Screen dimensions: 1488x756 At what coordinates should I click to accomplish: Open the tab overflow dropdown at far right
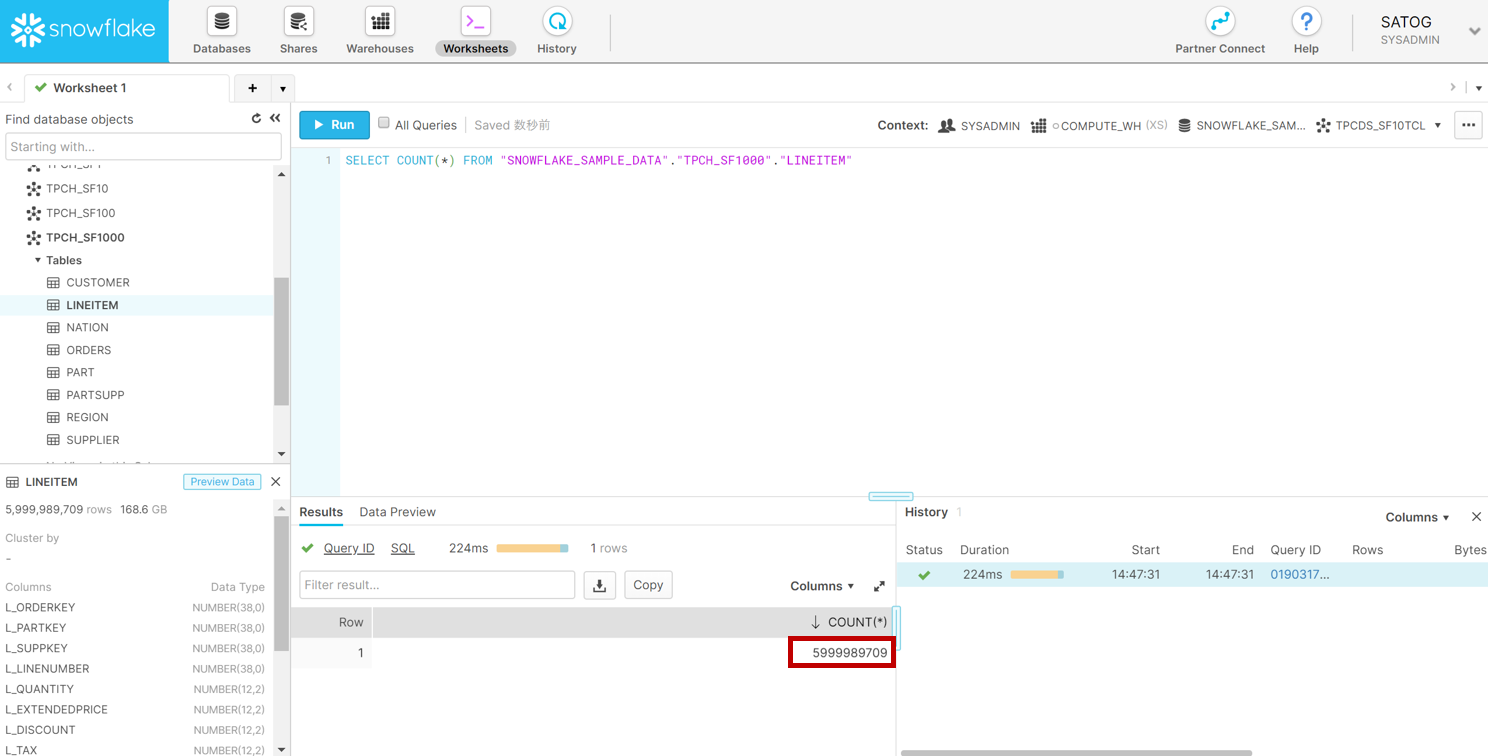1479,88
